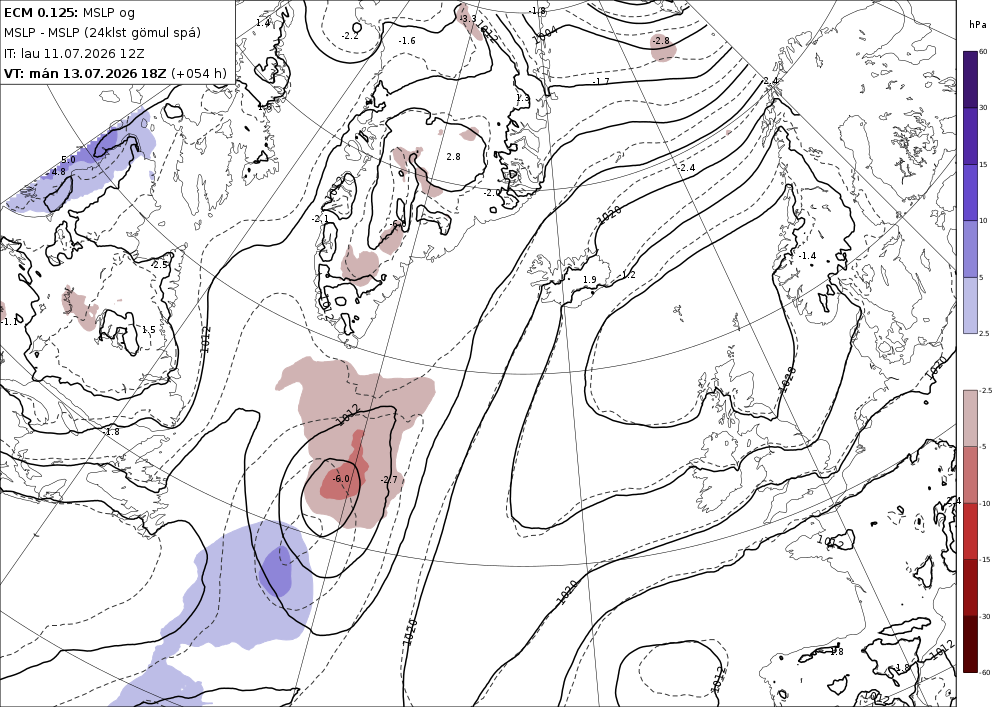Click the '-1.6' value label

(407, 40)
